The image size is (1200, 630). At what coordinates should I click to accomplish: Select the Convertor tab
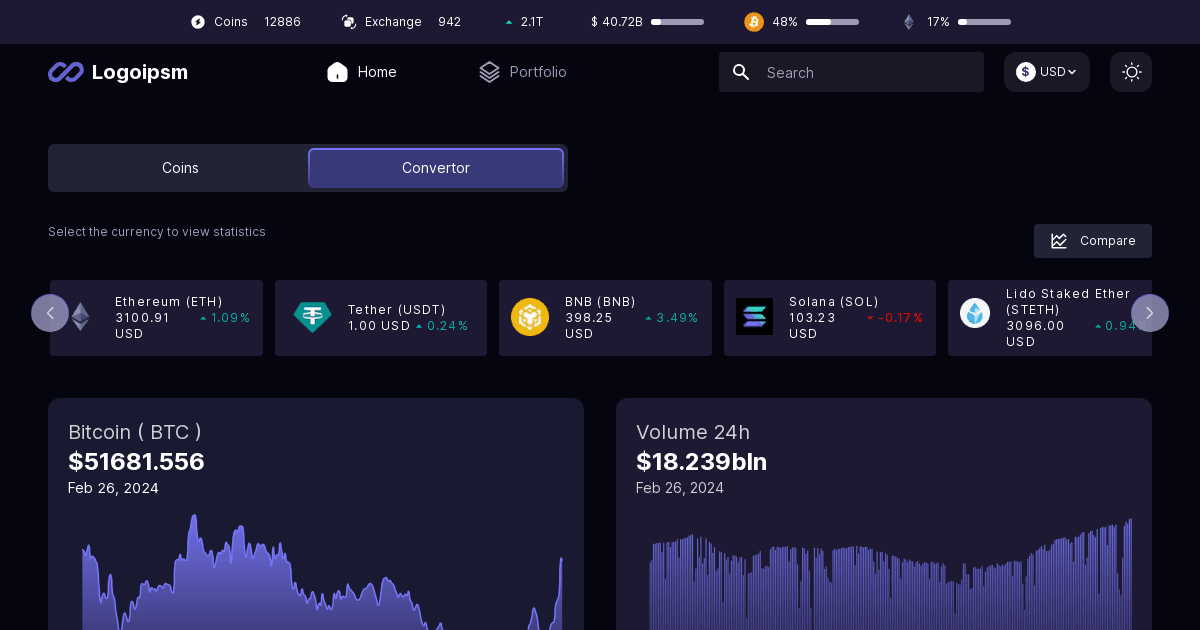point(436,168)
